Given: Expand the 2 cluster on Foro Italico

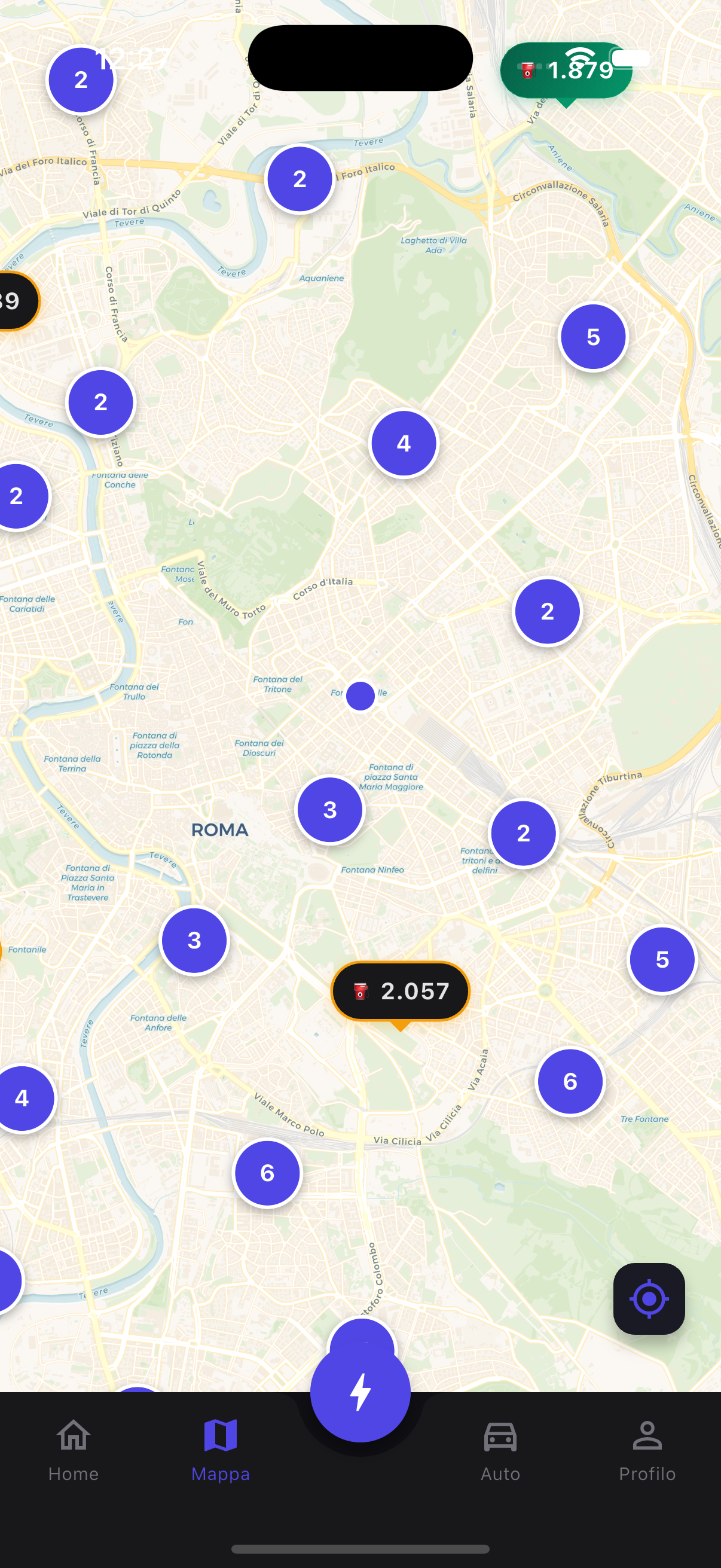Looking at the screenshot, I should click(300, 179).
